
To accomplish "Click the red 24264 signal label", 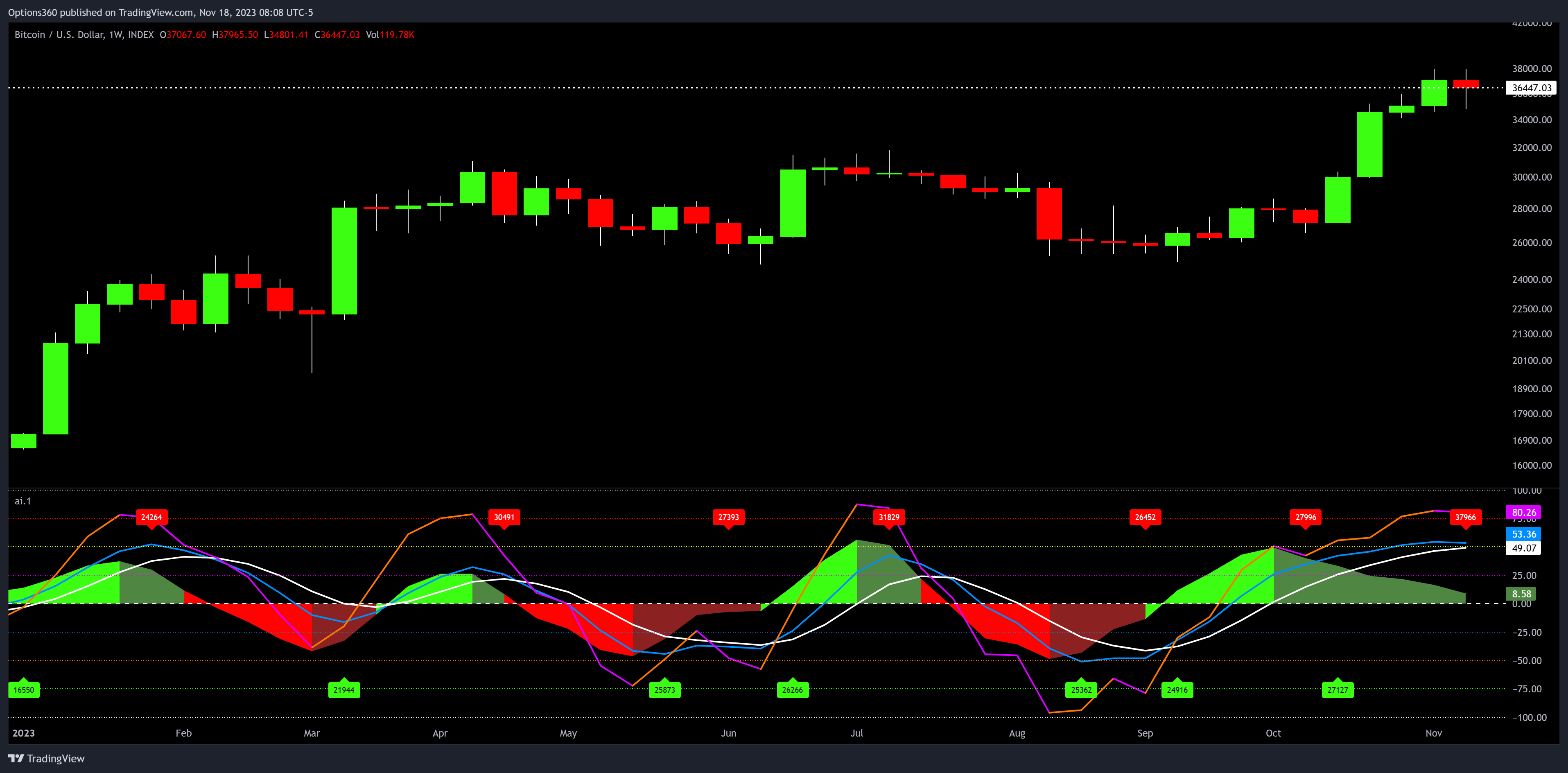I will click(x=151, y=518).
